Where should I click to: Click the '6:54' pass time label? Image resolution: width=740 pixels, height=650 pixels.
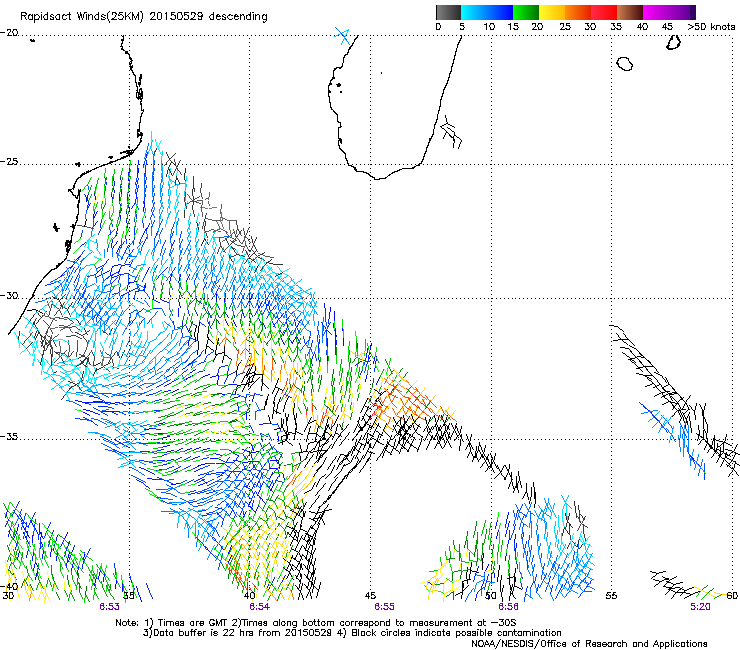point(260,607)
